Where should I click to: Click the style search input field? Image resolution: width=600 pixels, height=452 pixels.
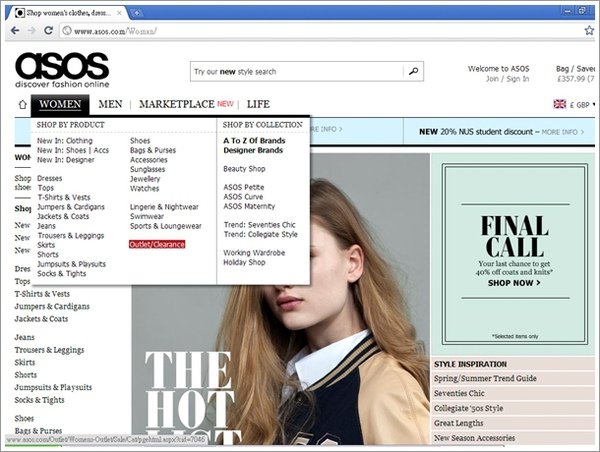click(298, 72)
